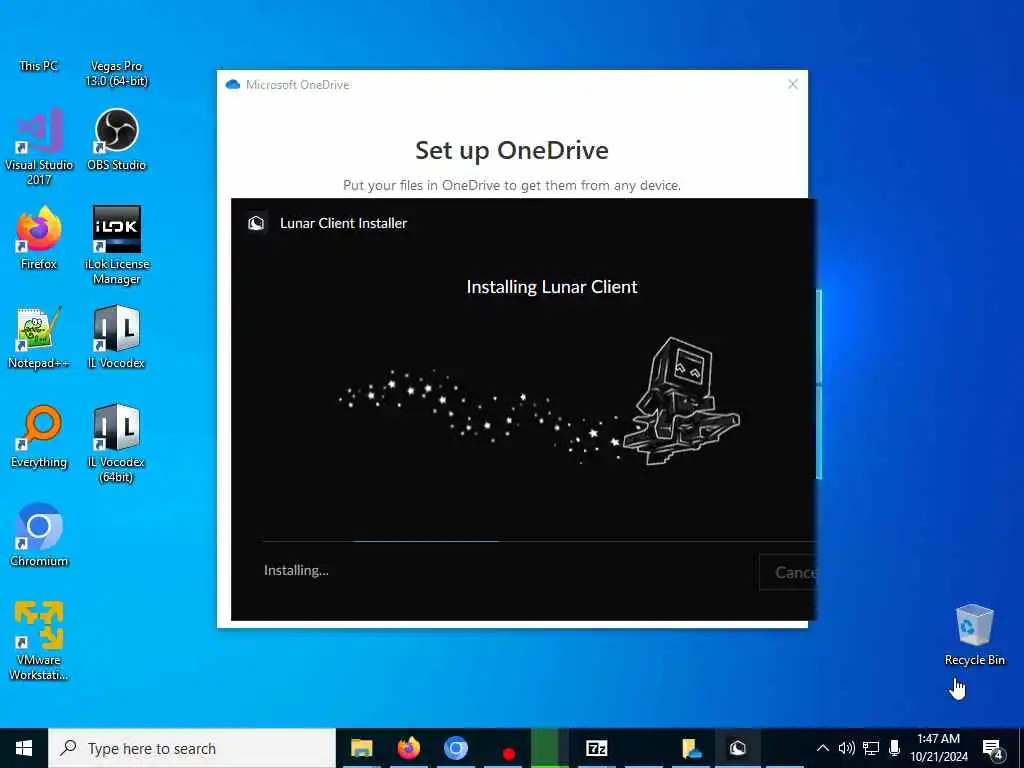The width and height of the screenshot is (1024, 768).
Task: Select Notepad++ desktop shortcut
Action: [x=39, y=338]
